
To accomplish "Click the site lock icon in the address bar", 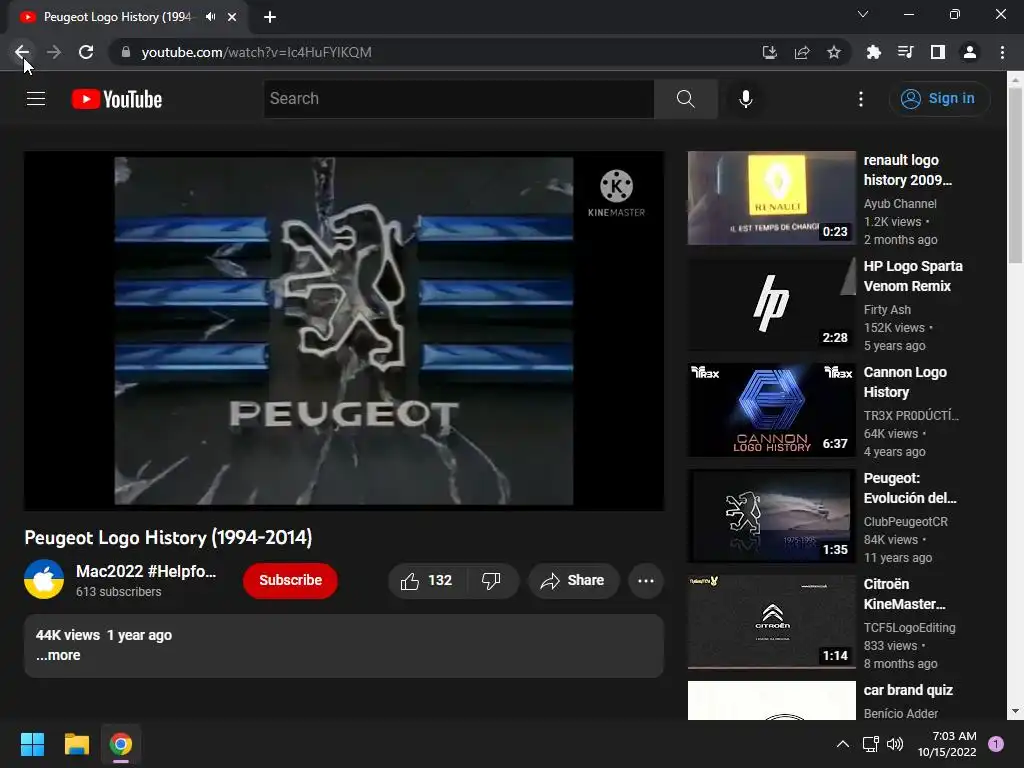I will coord(126,52).
